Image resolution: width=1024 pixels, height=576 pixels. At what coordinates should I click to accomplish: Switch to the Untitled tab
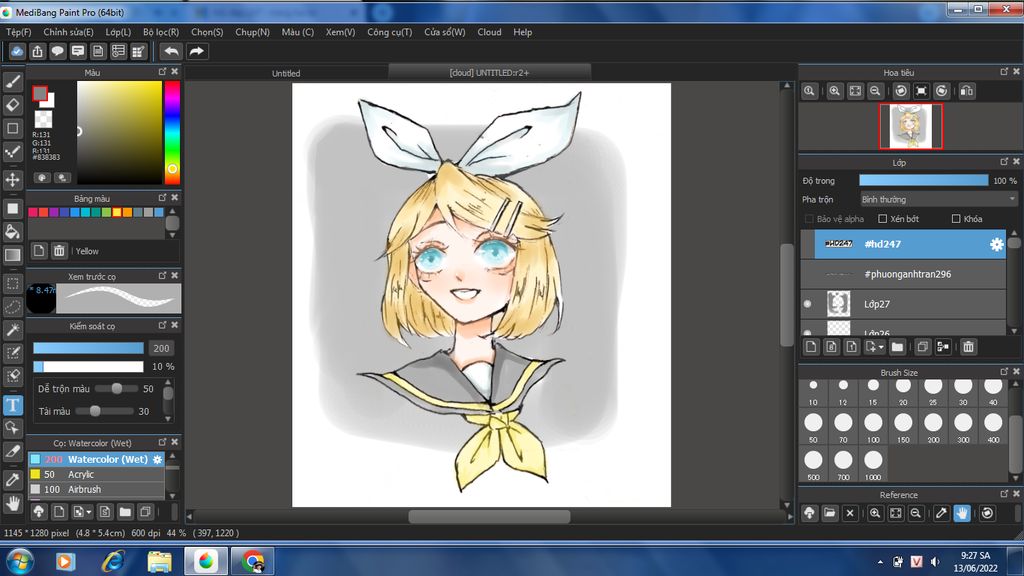(x=286, y=73)
